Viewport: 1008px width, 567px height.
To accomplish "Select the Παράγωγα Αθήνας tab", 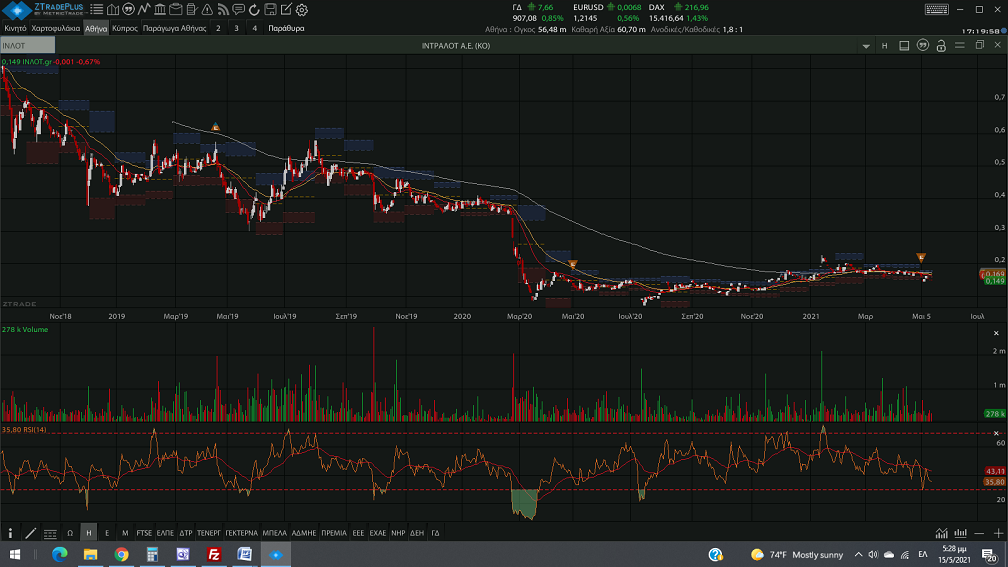I will point(174,29).
